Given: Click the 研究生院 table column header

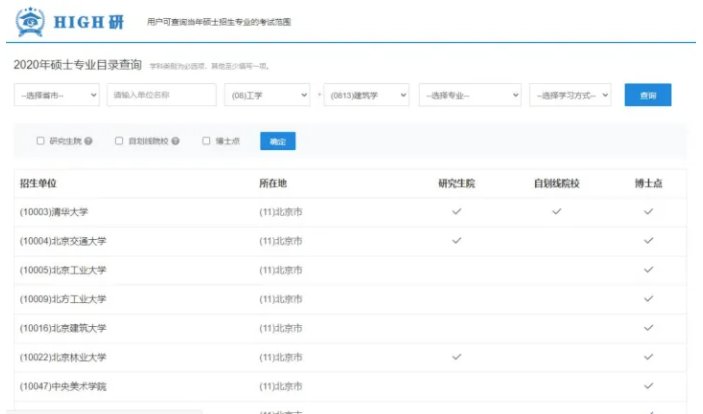Looking at the screenshot, I should [x=456, y=183].
